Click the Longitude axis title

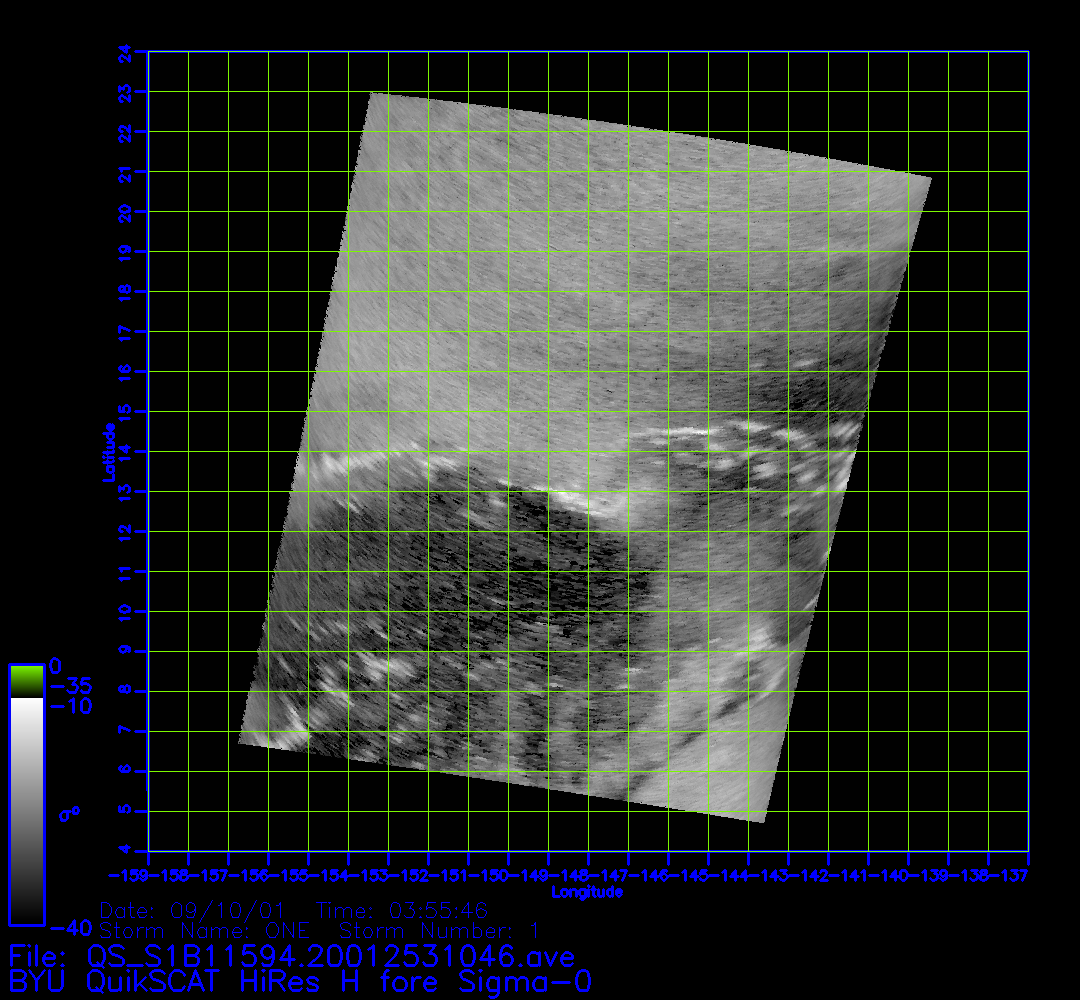tap(588, 892)
